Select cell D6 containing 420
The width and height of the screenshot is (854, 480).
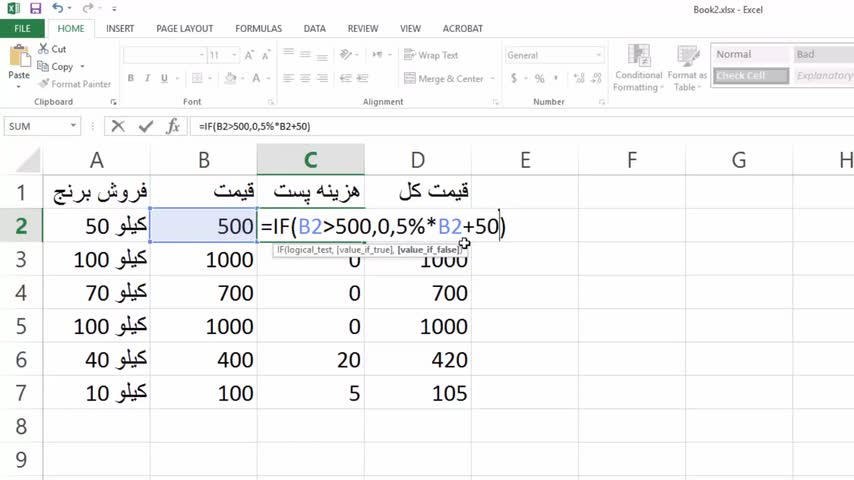click(417, 359)
